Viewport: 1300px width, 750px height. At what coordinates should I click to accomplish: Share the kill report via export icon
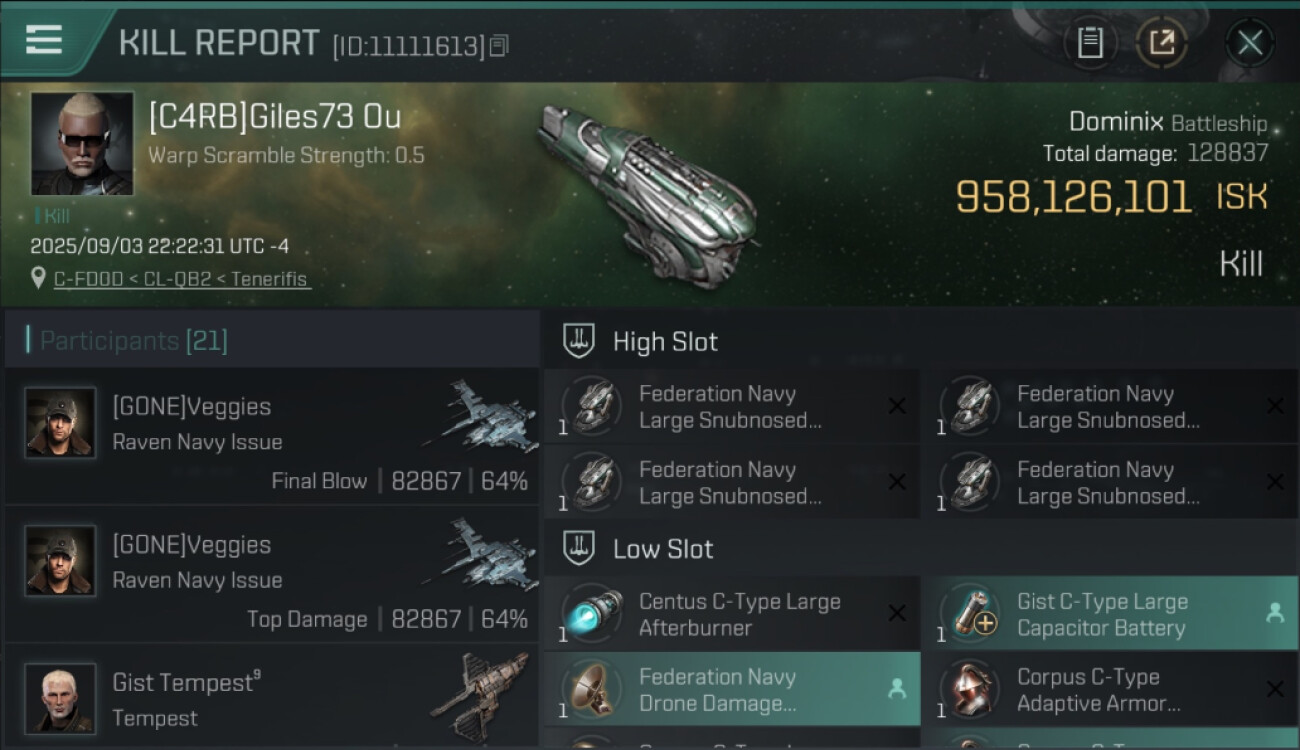[1162, 43]
